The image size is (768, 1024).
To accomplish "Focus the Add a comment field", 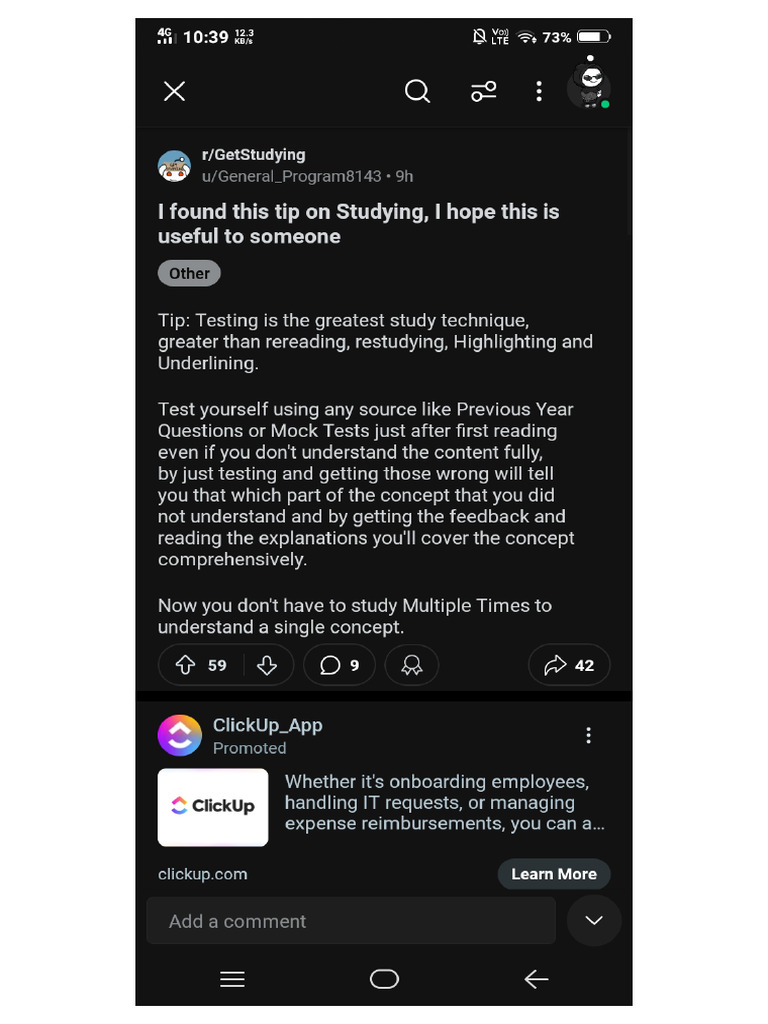I will click(350, 921).
